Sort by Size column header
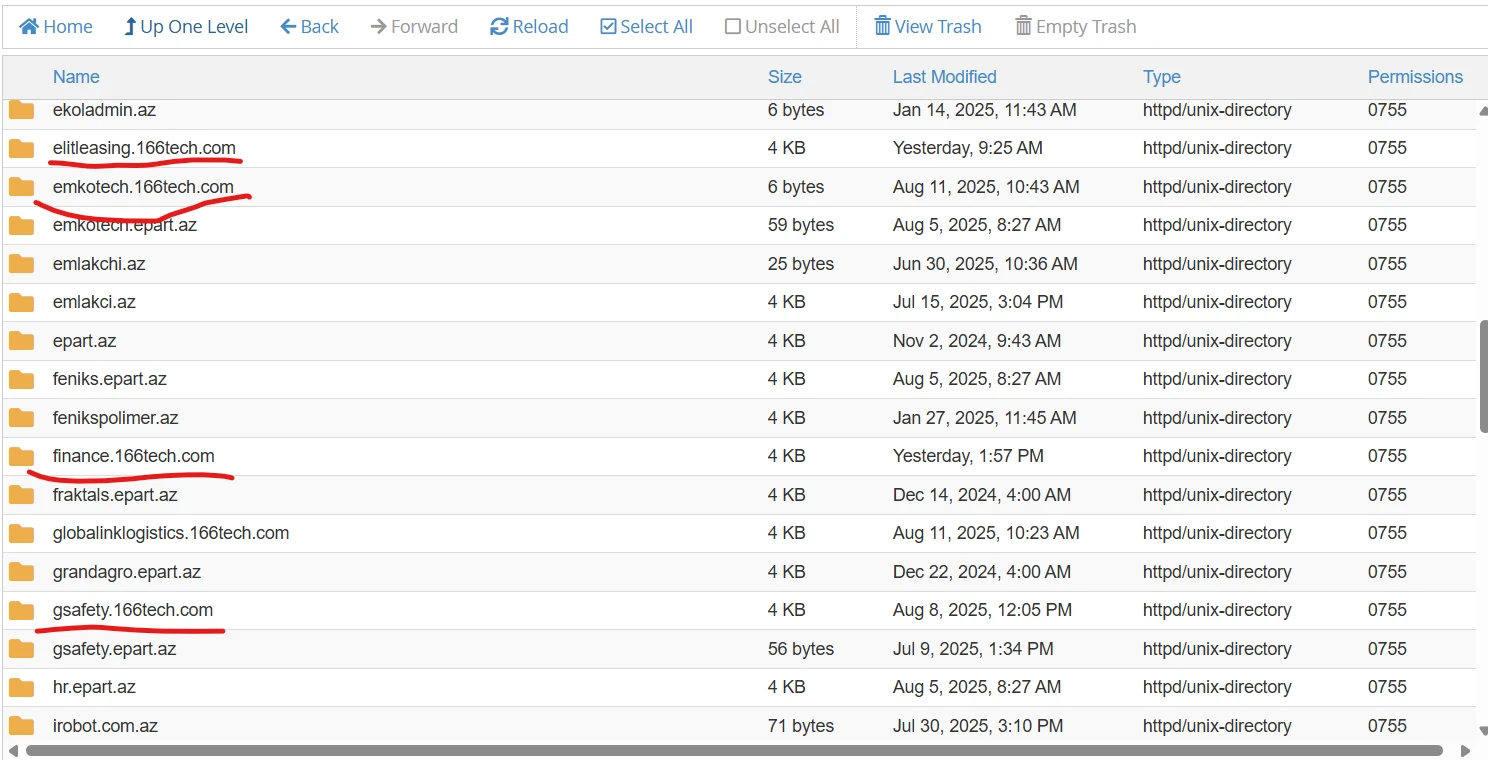1488x760 pixels. point(784,77)
